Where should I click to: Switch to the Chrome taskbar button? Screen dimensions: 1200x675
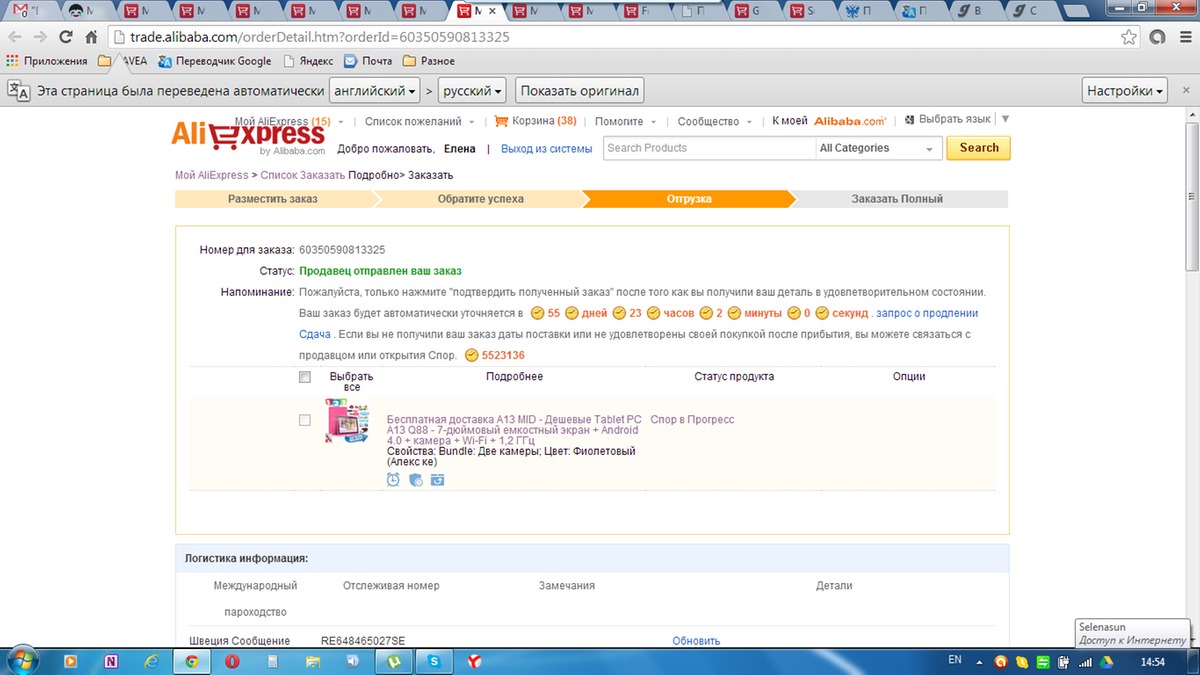coord(191,661)
